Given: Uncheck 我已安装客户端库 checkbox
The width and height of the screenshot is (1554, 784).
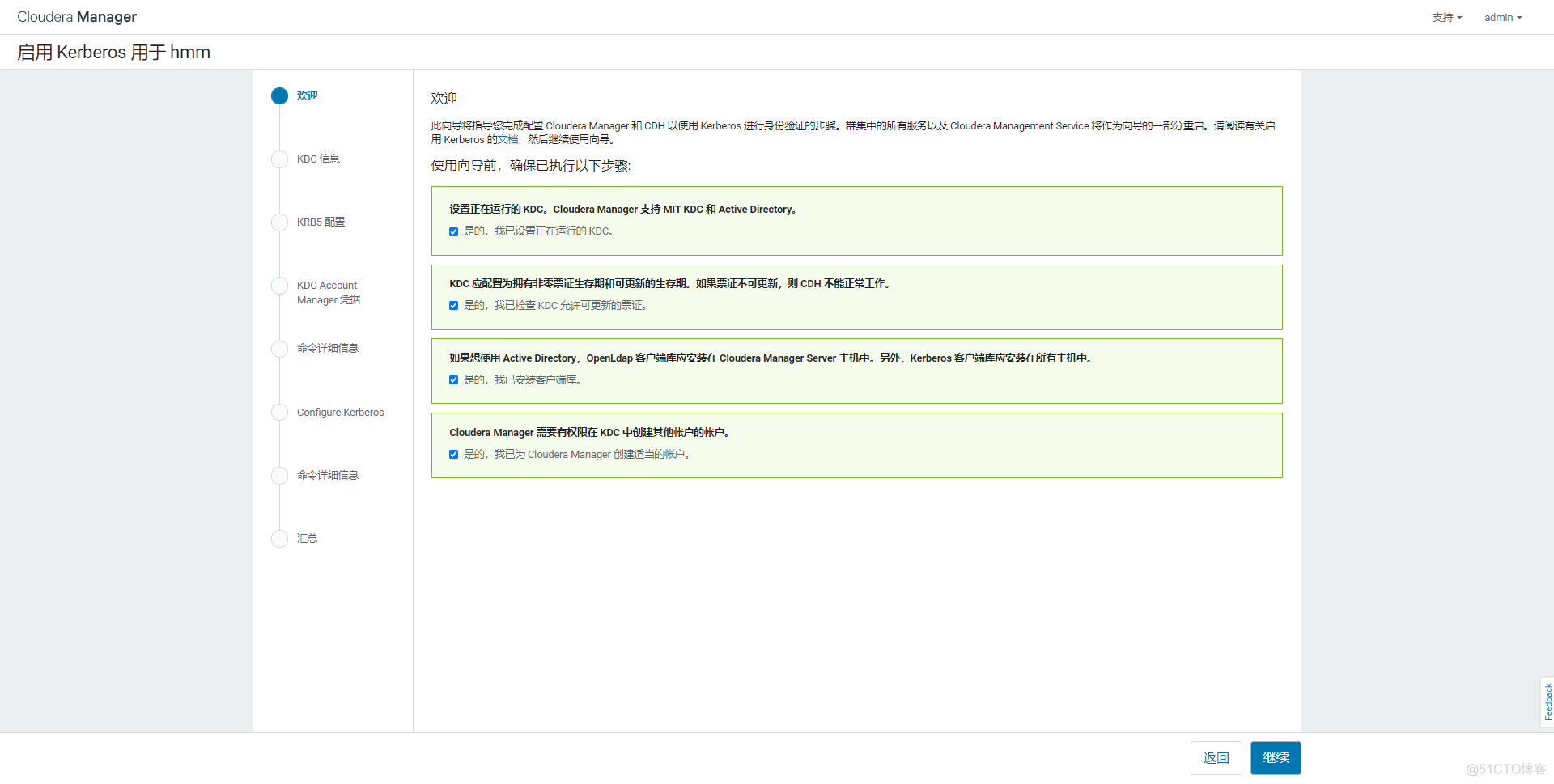Looking at the screenshot, I should 453,380.
